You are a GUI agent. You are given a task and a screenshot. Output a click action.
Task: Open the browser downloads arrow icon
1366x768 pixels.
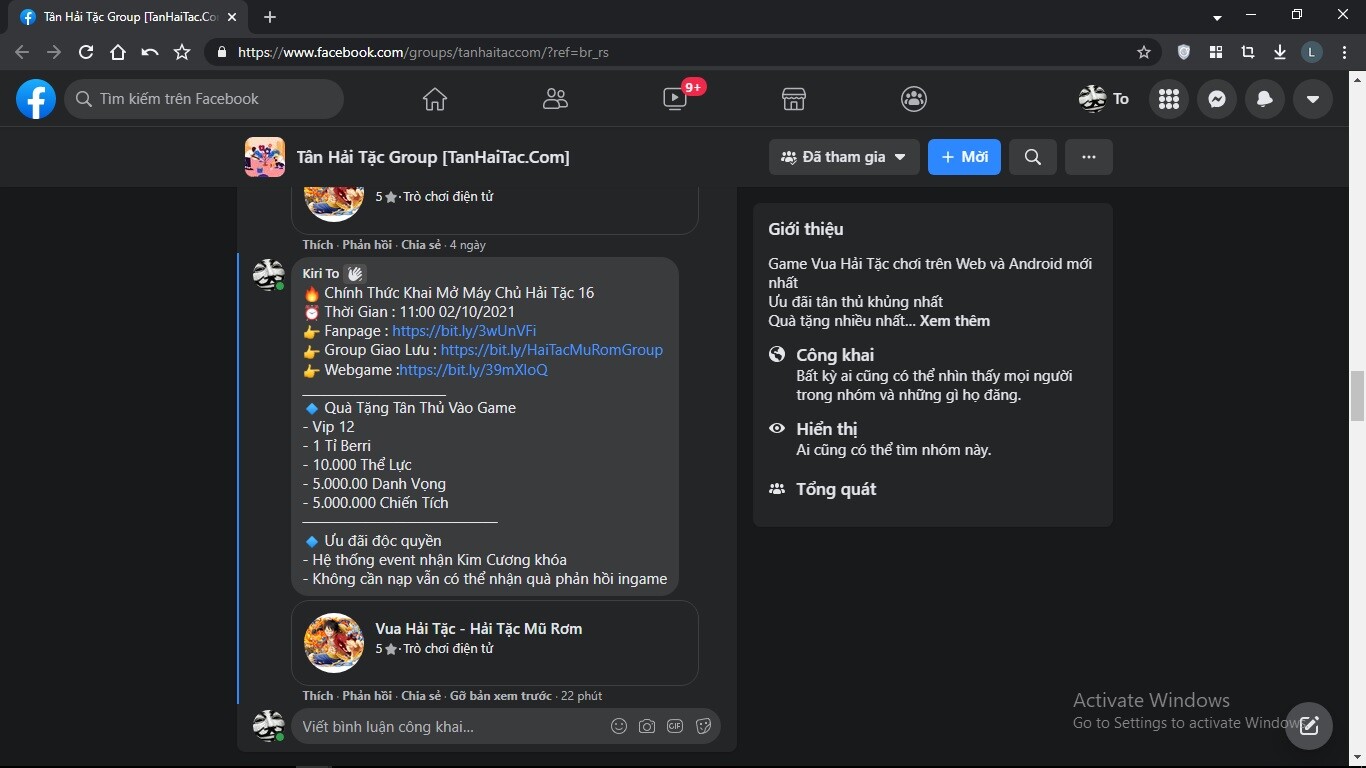coord(1280,52)
